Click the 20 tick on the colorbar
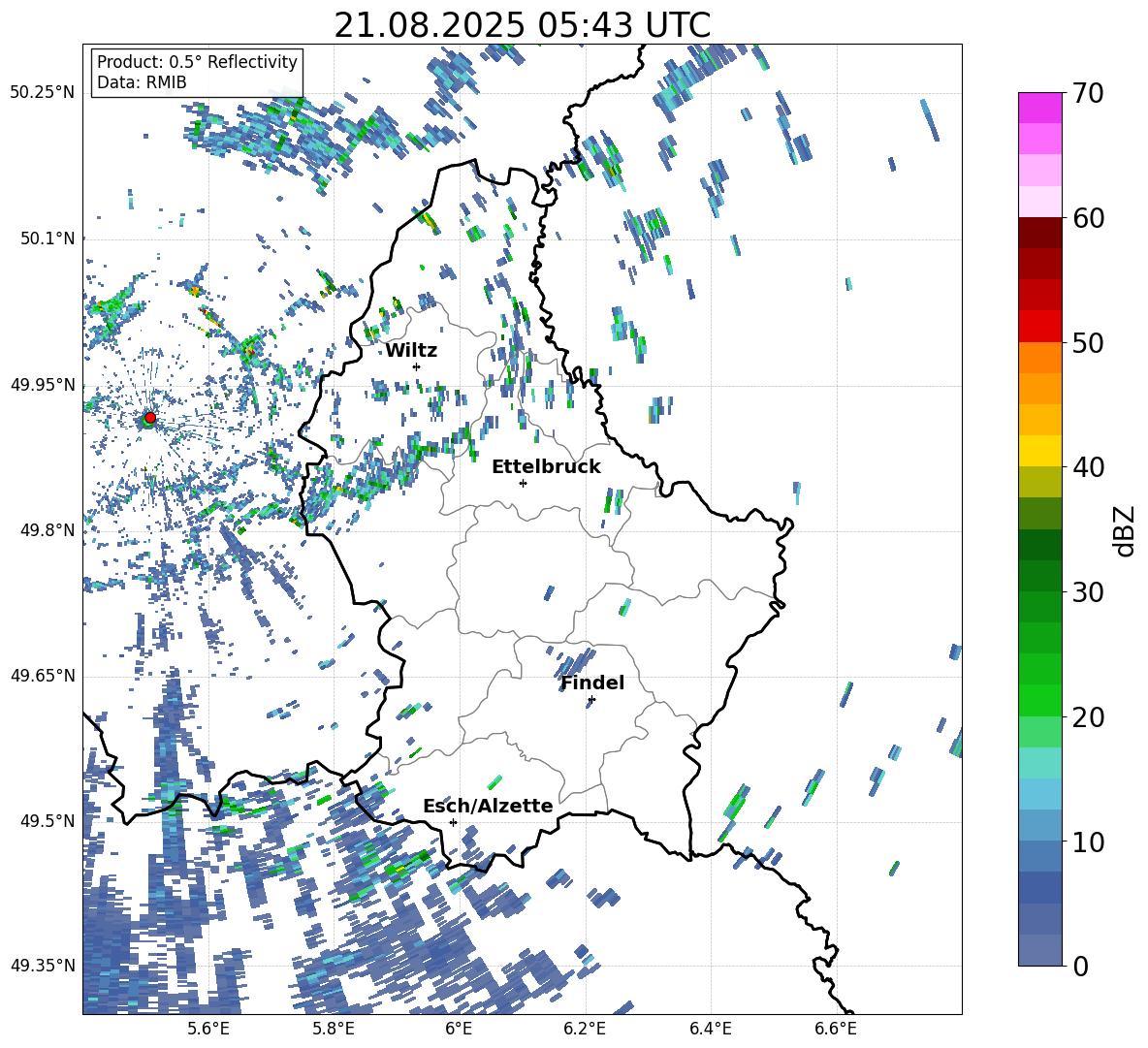 coord(1088,716)
